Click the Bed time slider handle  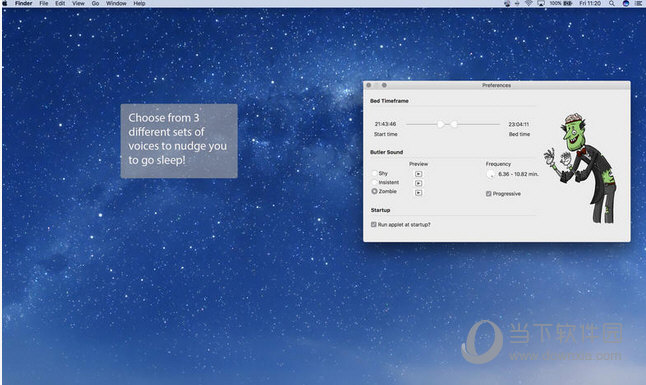pyautogui.click(x=454, y=124)
